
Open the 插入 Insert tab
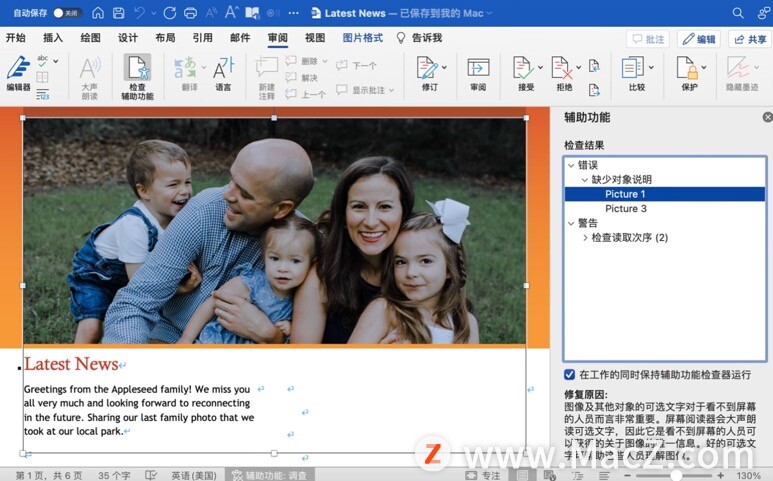(53, 37)
